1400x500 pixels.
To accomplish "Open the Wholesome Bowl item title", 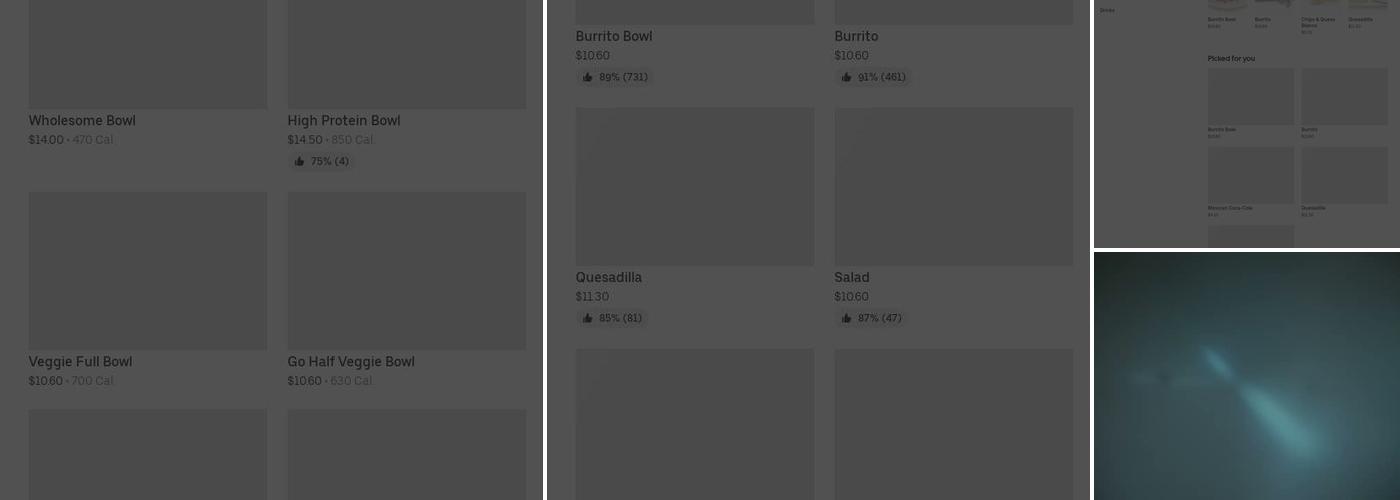I will (x=82, y=121).
